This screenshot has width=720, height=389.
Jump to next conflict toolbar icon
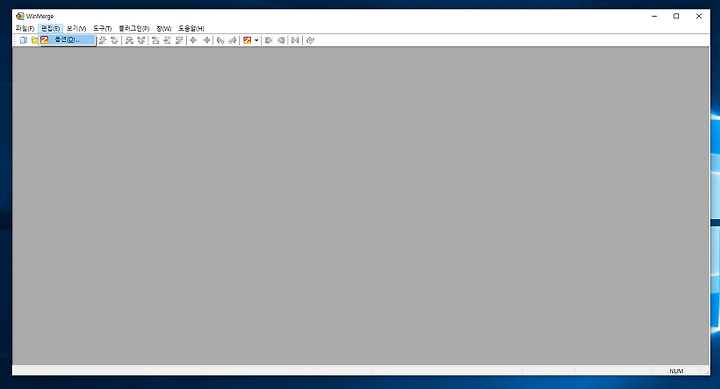point(129,40)
